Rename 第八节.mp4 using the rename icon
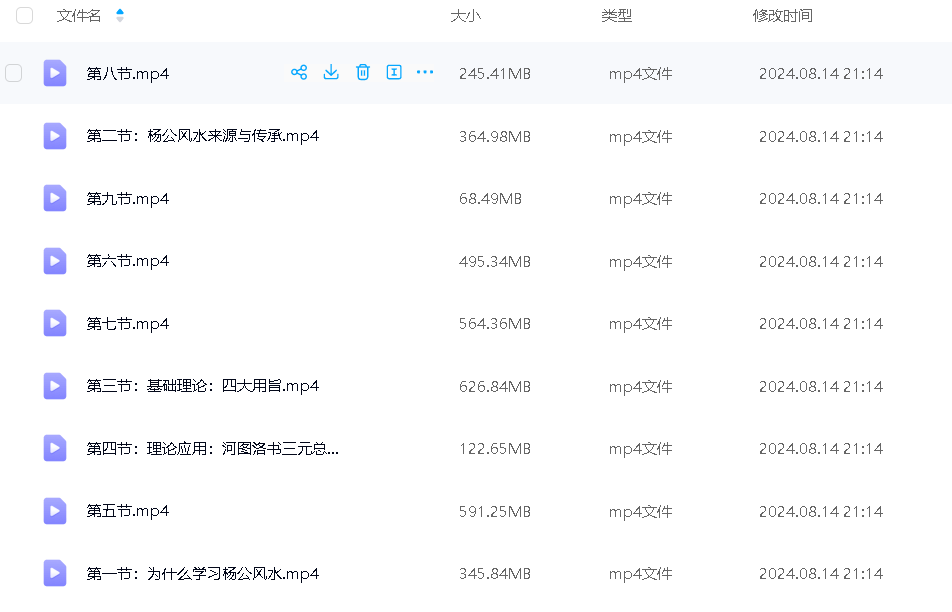This screenshot has height=612, width=952. point(394,72)
